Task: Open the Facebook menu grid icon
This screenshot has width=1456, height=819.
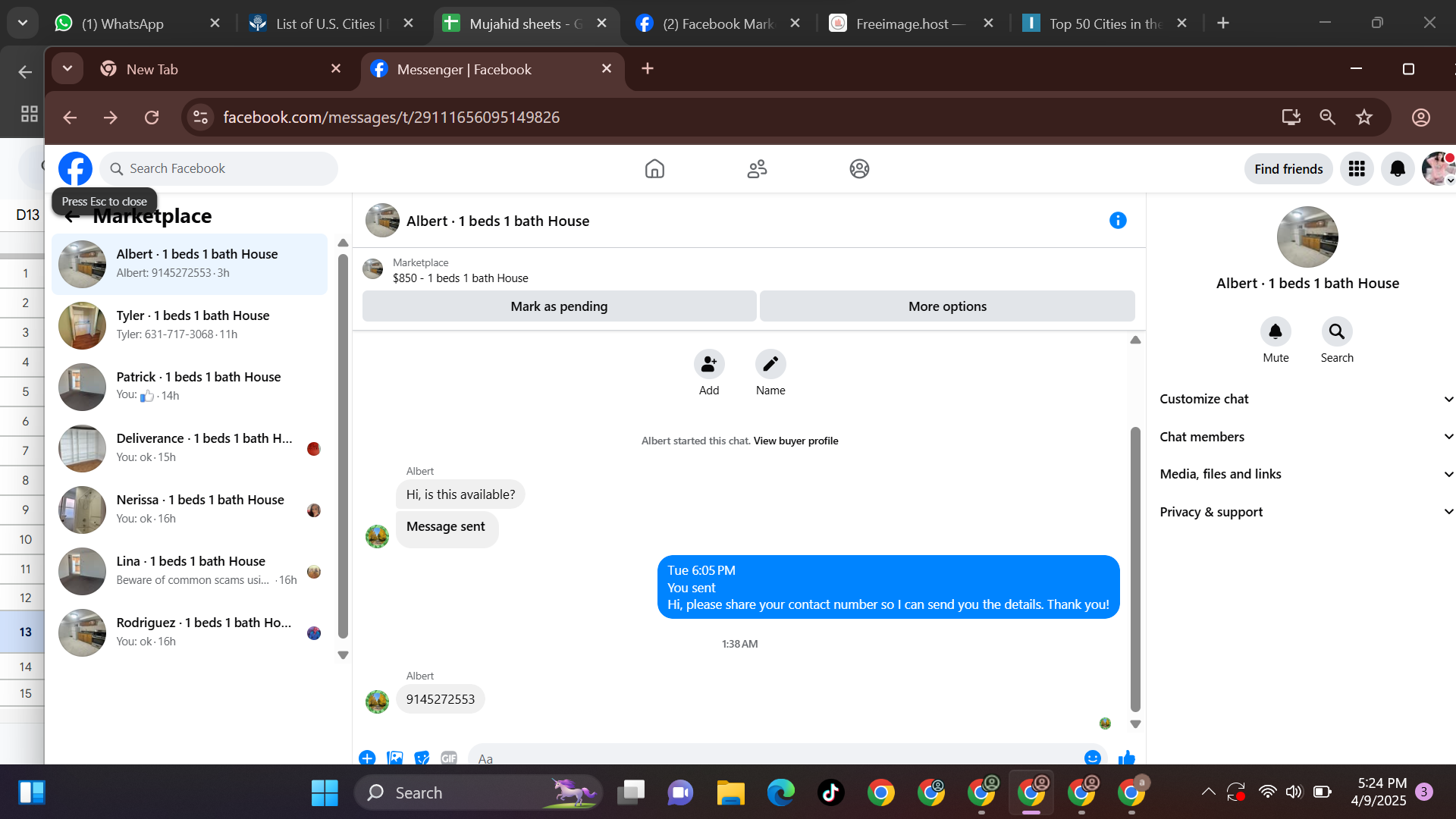Action: tap(1357, 169)
